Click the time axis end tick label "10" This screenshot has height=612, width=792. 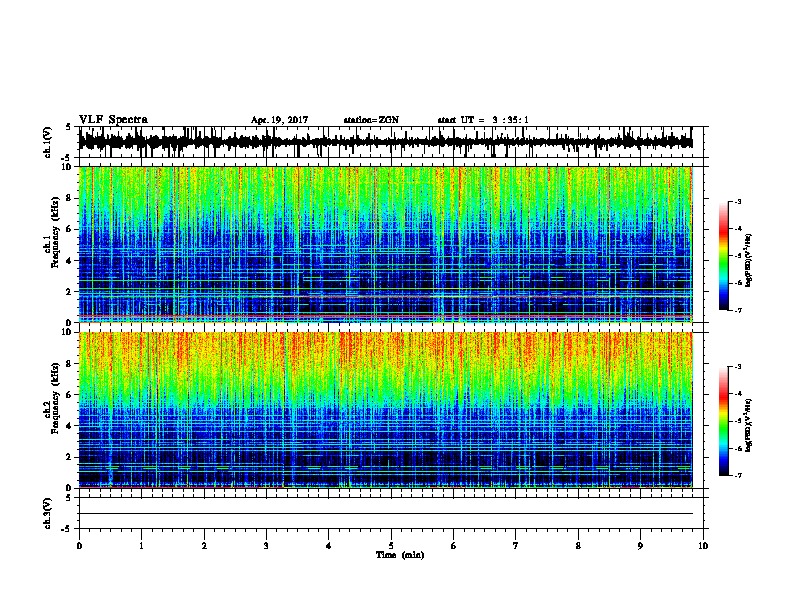pos(703,545)
